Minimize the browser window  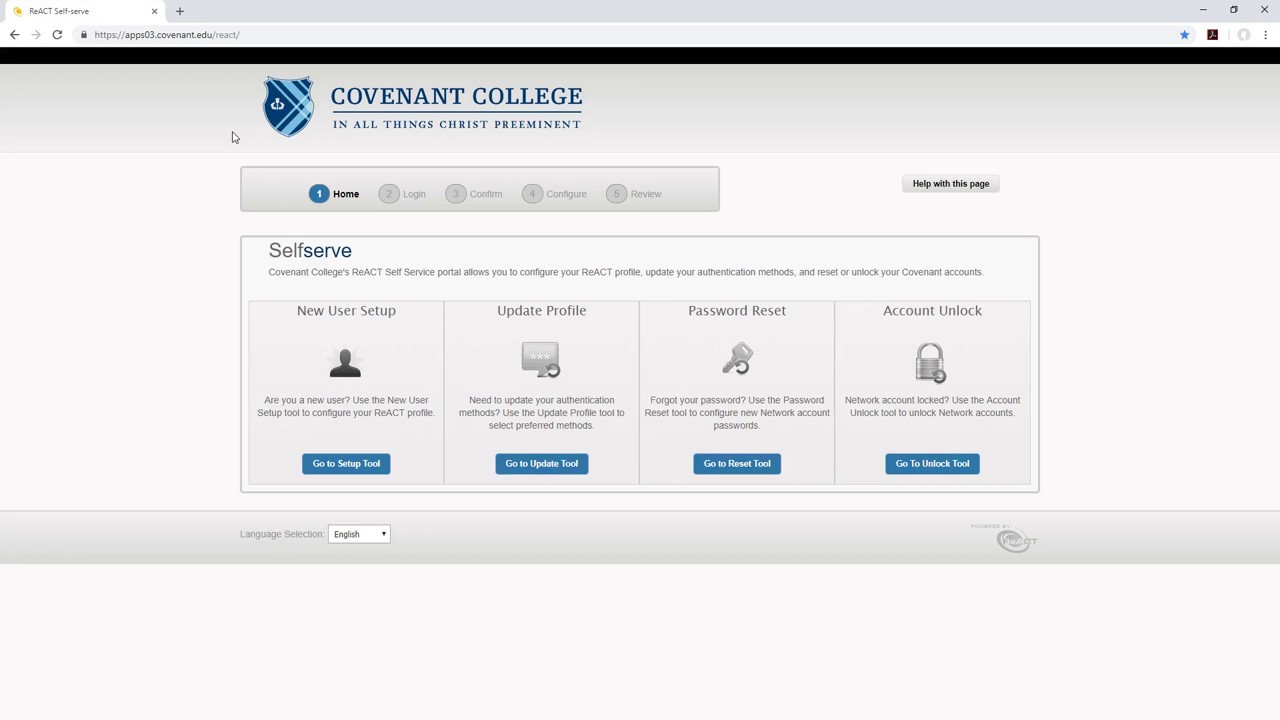tap(1203, 10)
